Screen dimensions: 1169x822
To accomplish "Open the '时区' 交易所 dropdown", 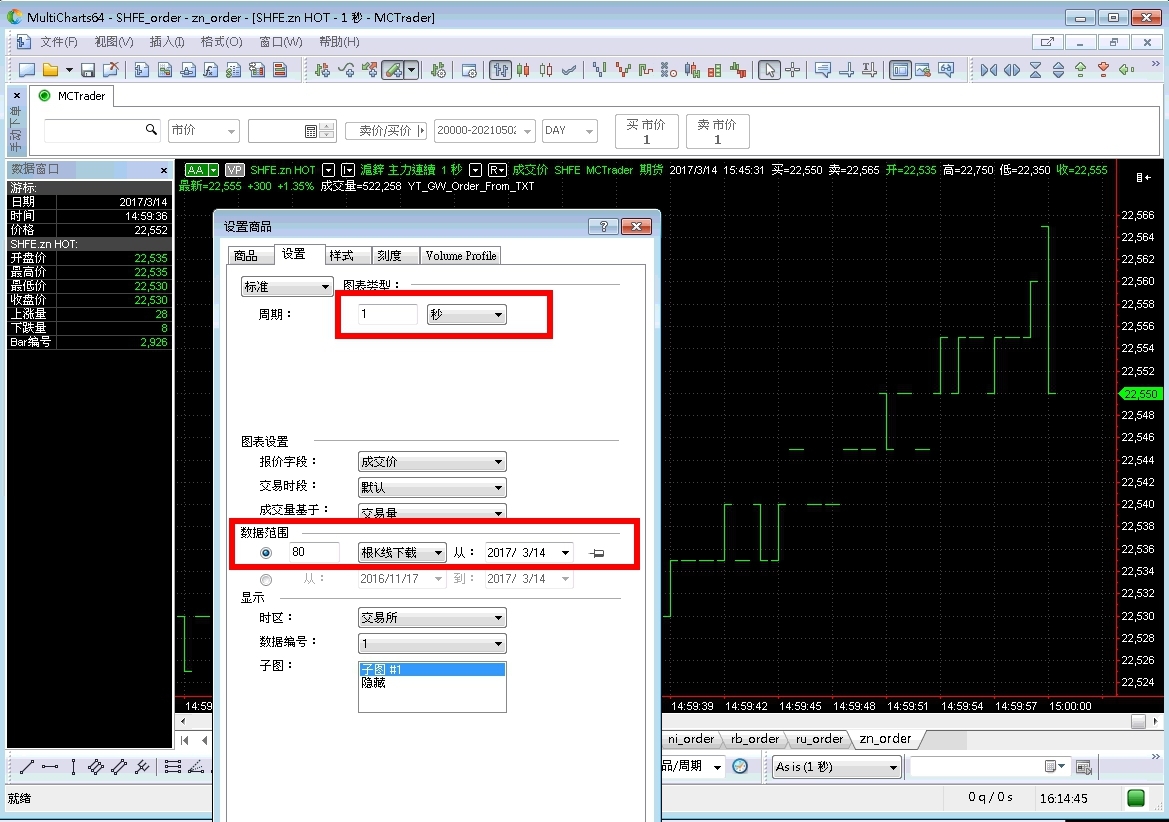I will click(432, 618).
